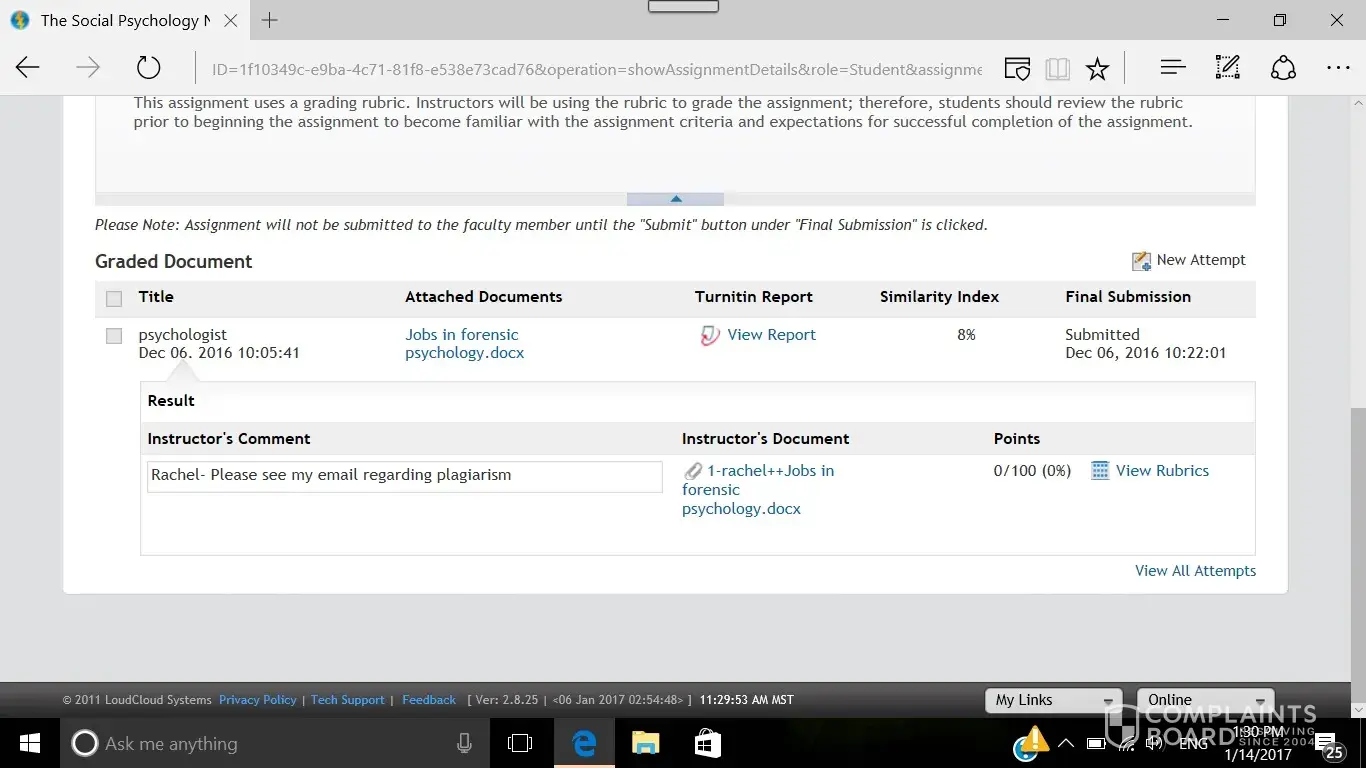Toggle the select-all checkbox beside Title

point(114,298)
